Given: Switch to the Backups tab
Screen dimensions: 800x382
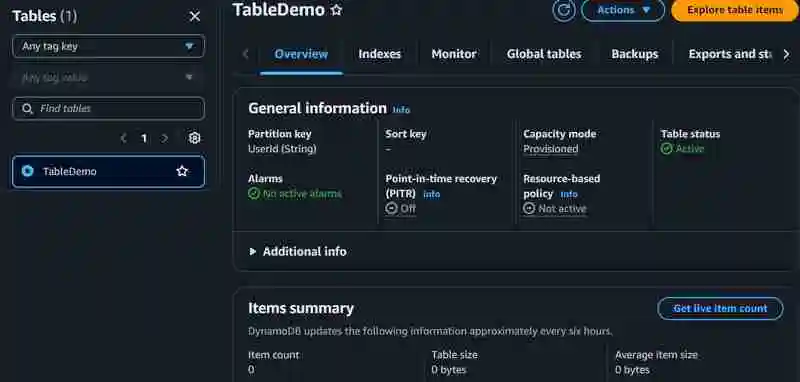Looking at the screenshot, I should (x=635, y=54).
